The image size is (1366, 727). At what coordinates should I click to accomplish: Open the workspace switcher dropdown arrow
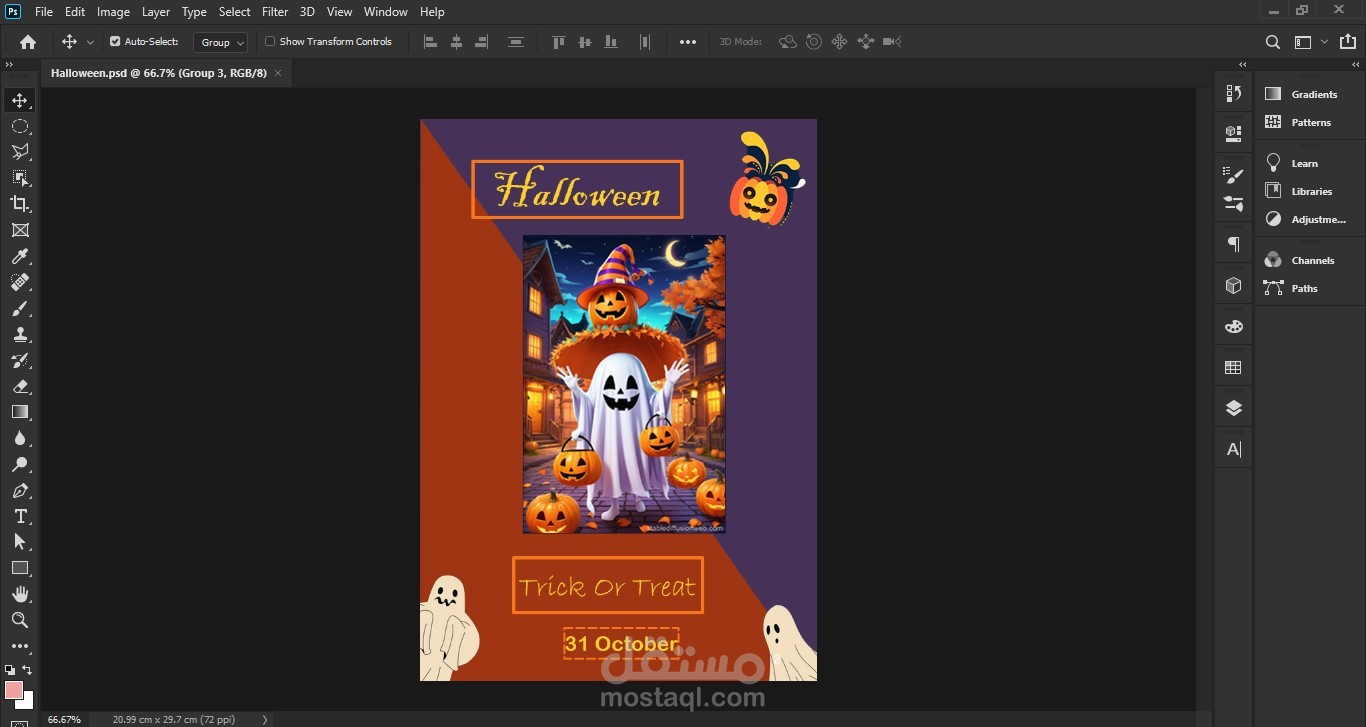[x=1324, y=42]
